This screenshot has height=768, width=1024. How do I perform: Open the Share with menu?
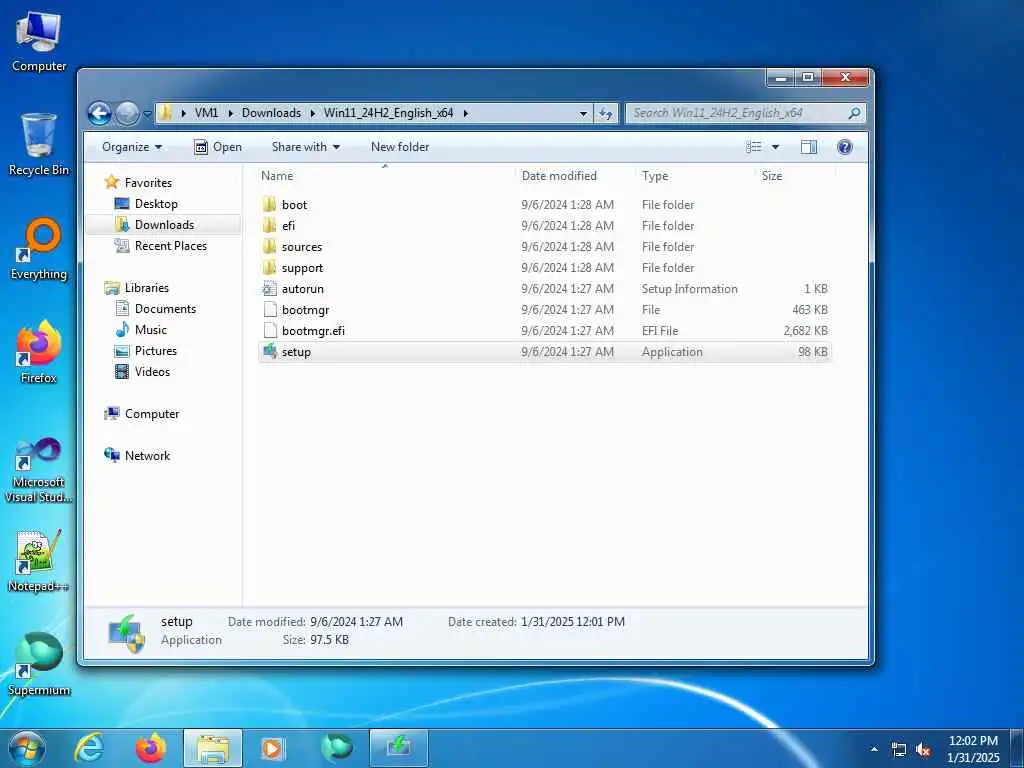point(306,147)
